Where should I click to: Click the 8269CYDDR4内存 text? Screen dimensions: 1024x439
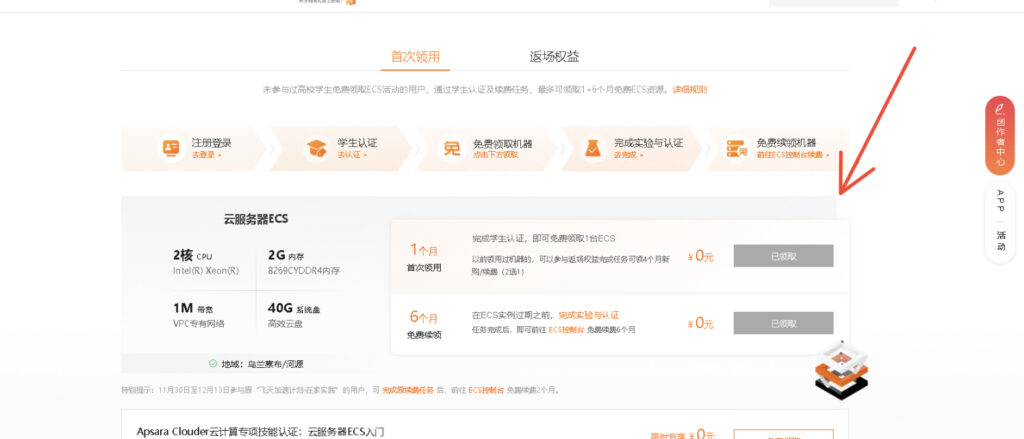pyautogui.click(x=304, y=270)
